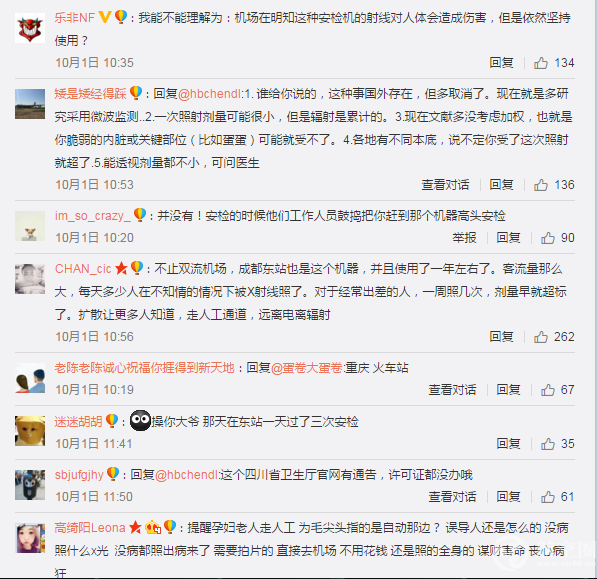Click thumbs-up icon beside 136 count
This screenshot has height=579, width=597.
point(541,185)
